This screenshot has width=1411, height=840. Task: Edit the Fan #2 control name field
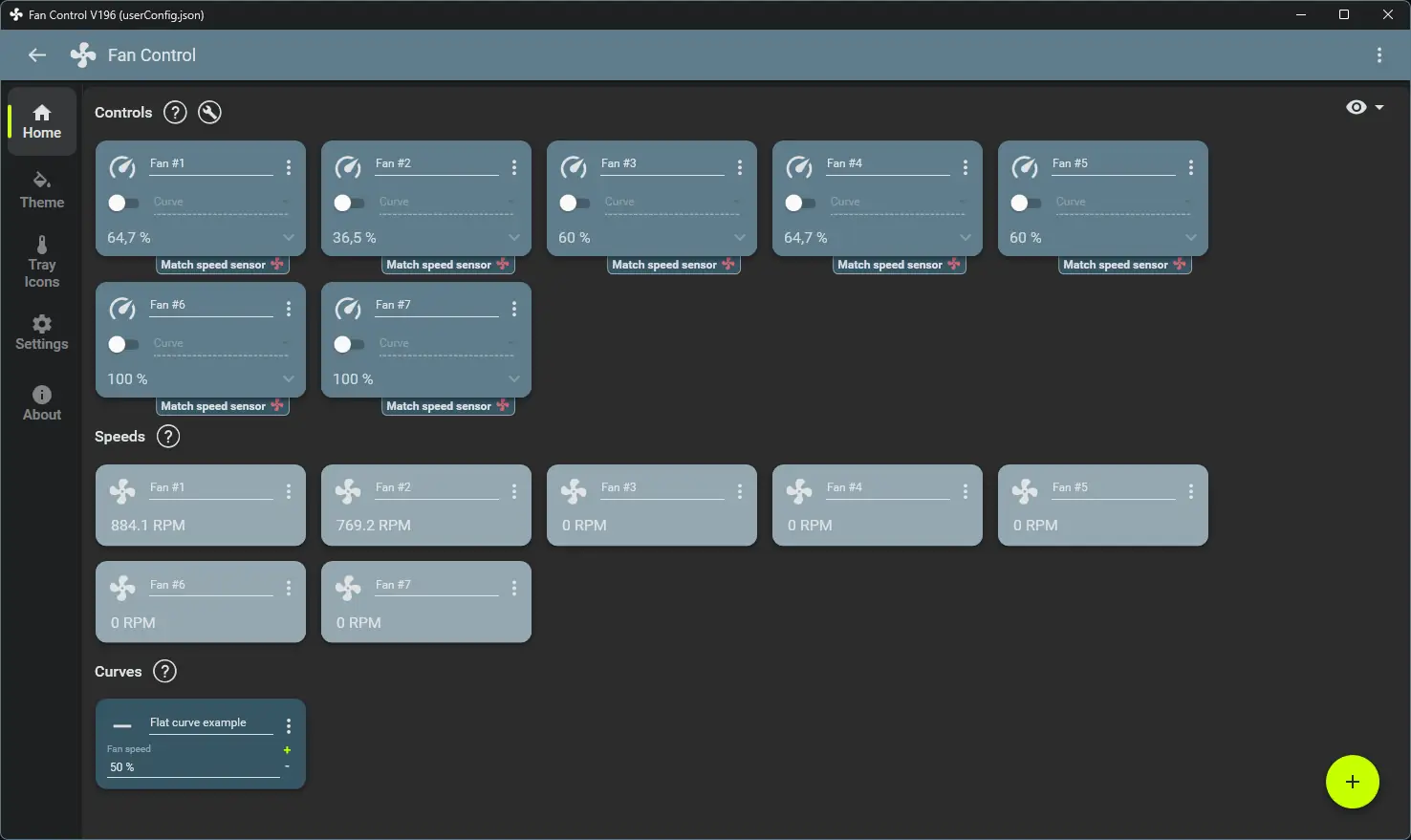click(437, 164)
